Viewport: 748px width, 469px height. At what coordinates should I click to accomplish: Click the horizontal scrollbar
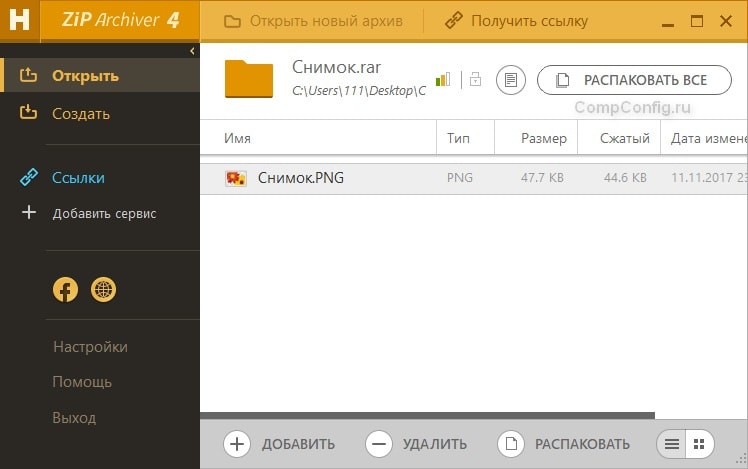(x=427, y=416)
